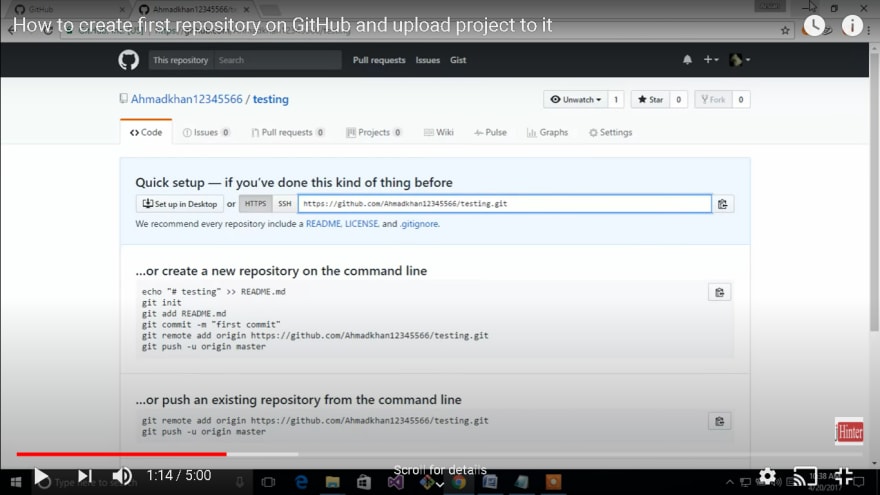The height and width of the screenshot is (495, 880).
Task: Copy the repository URL to clipboard
Action: click(723, 204)
